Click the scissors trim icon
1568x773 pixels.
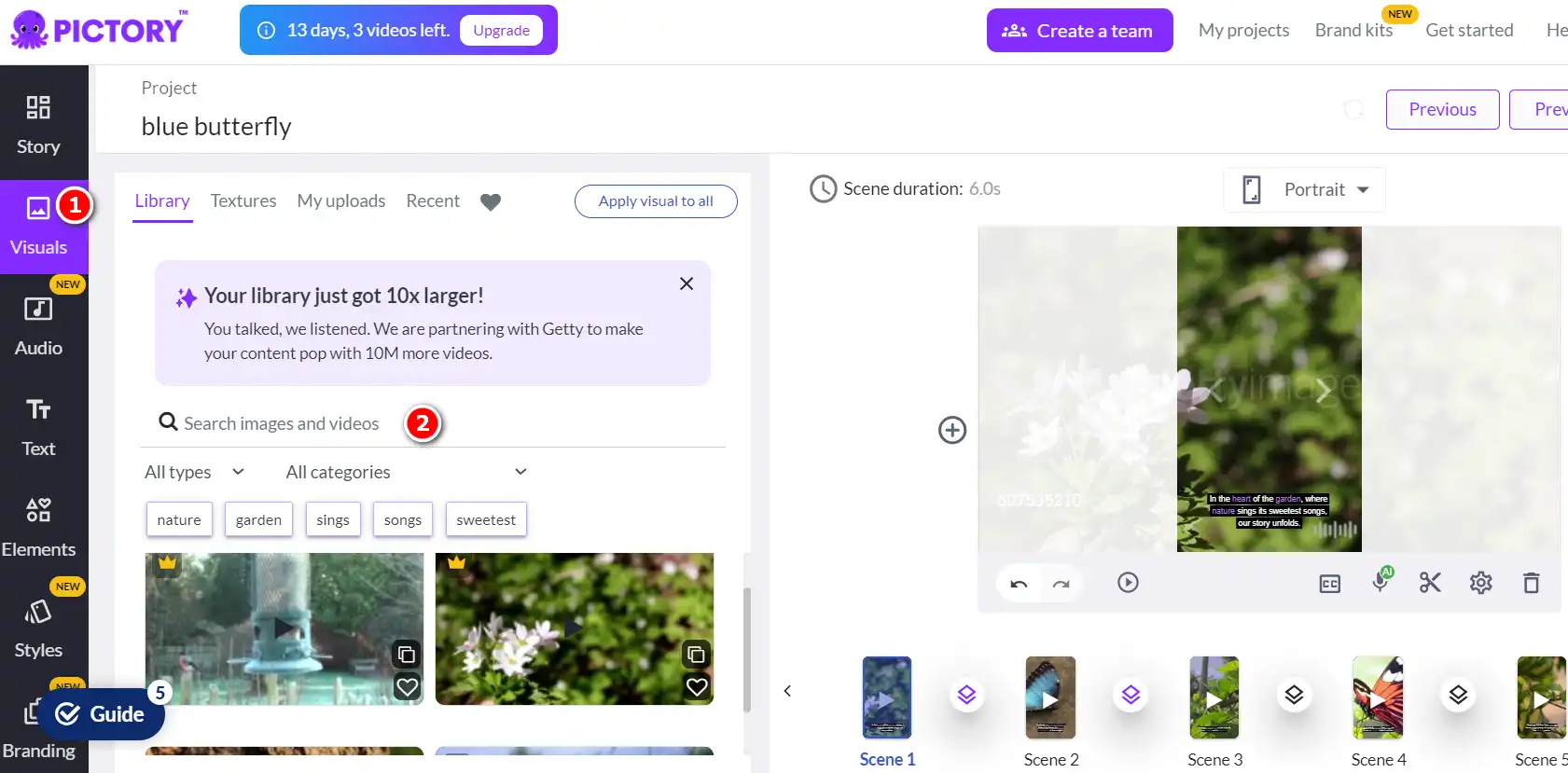coord(1430,583)
